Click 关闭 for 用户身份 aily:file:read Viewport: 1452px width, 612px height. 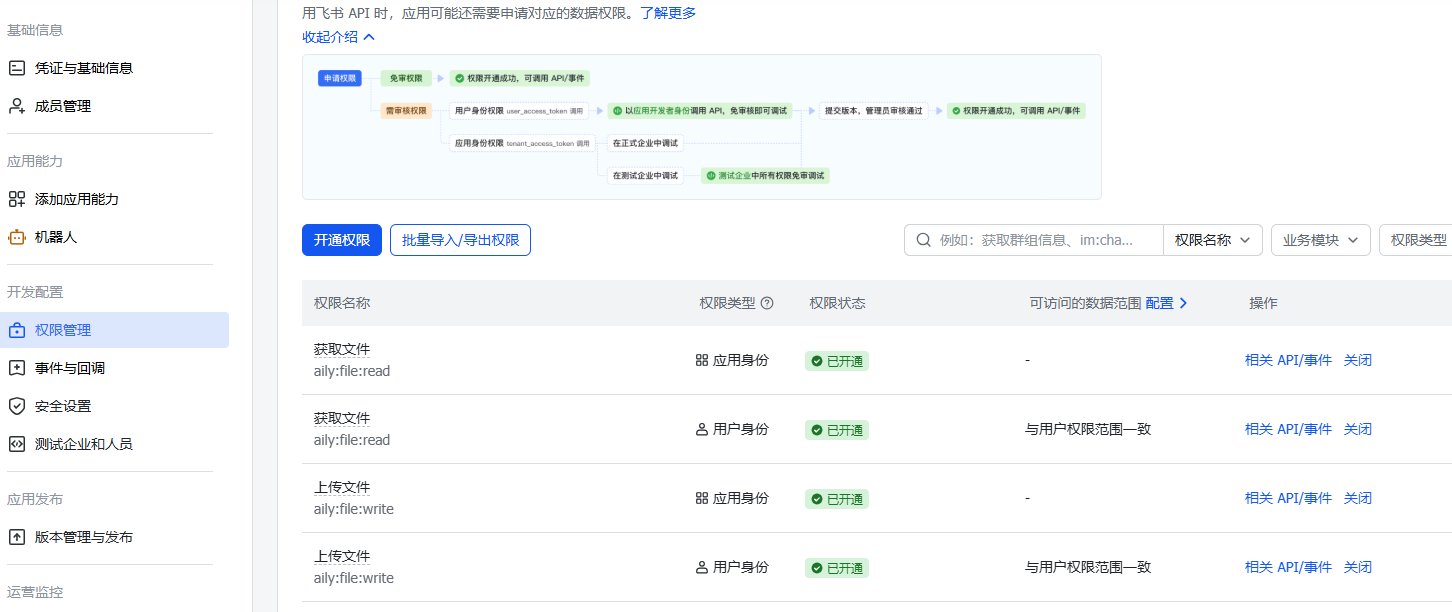point(1358,429)
